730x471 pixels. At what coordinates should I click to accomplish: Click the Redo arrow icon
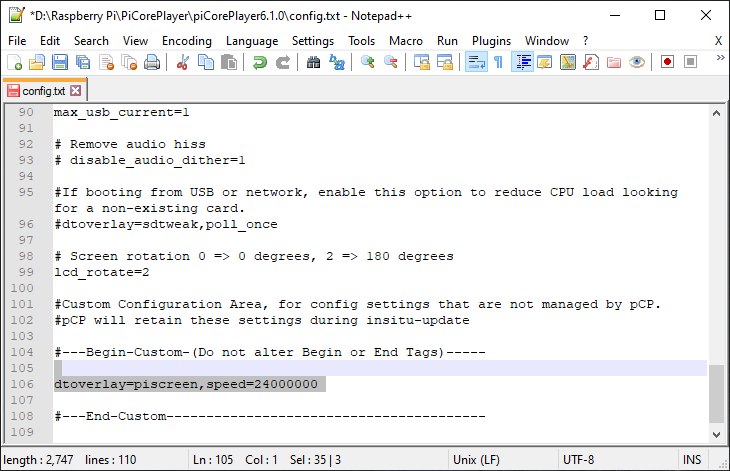pos(283,62)
